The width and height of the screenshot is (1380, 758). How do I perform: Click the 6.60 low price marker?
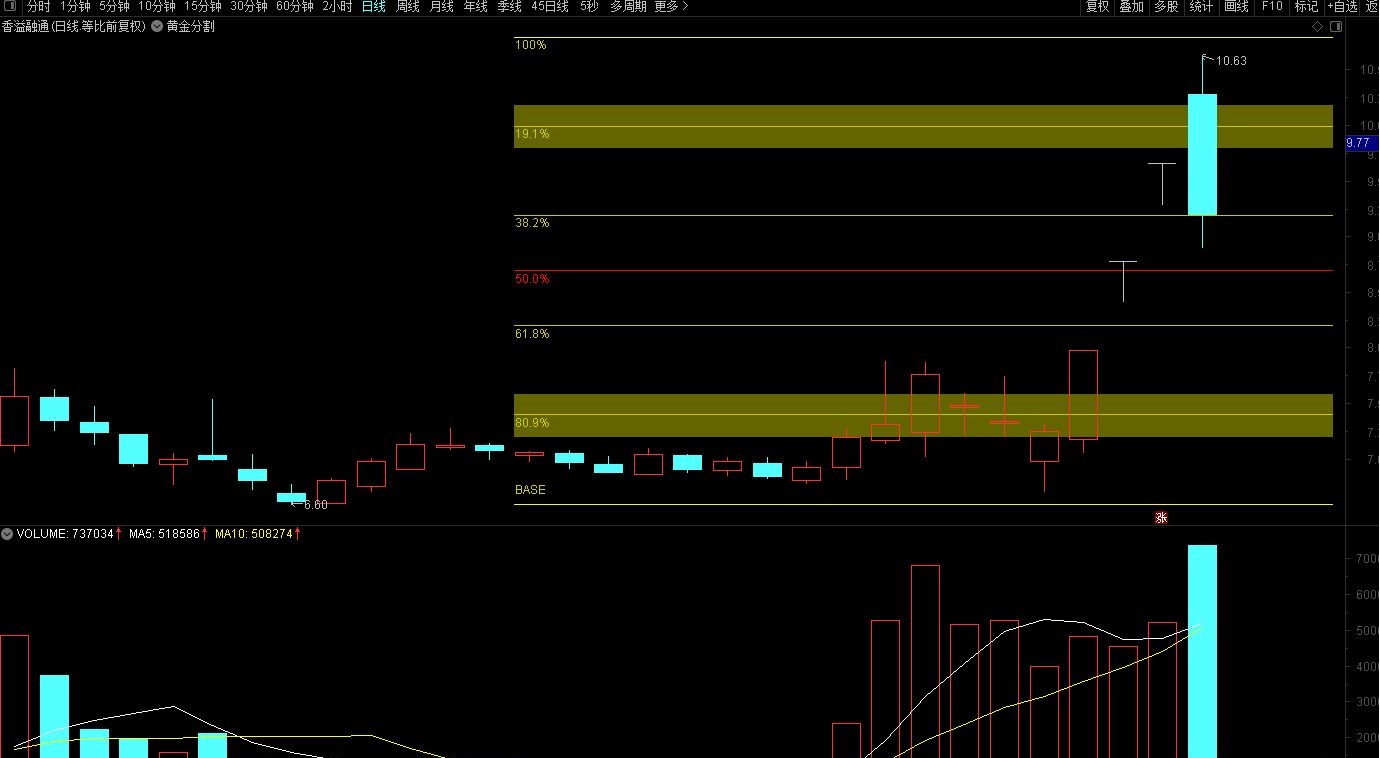[315, 505]
